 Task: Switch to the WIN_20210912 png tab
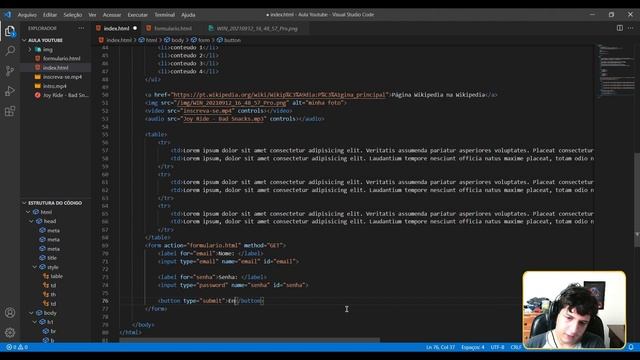pyautogui.click(x=257, y=29)
